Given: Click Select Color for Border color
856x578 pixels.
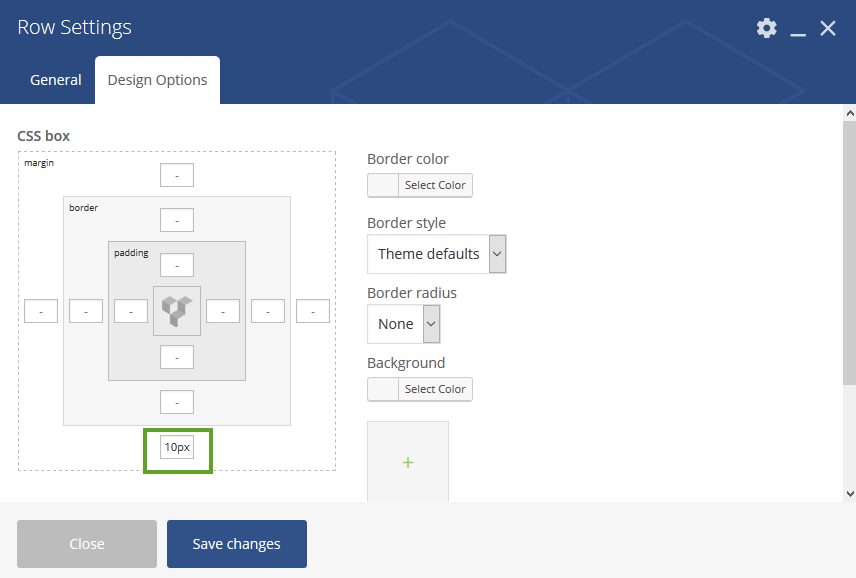Looking at the screenshot, I should click(435, 185).
